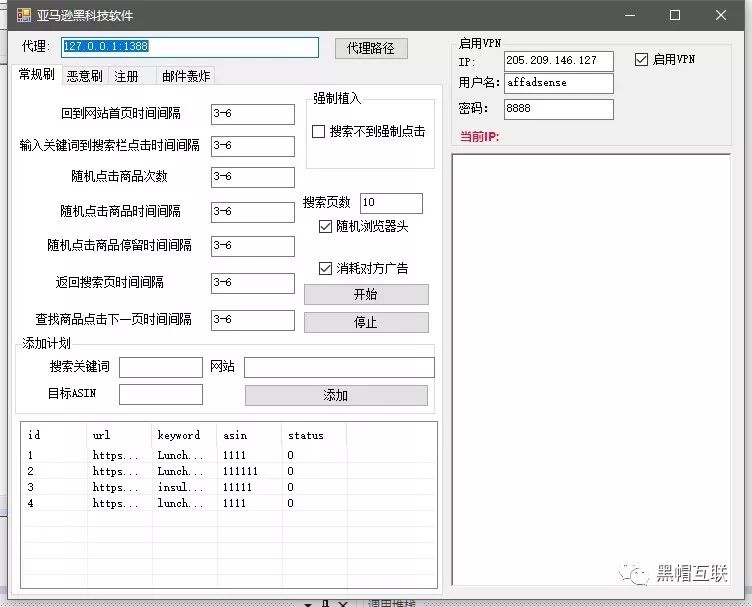Click the 添加 button

click(336, 396)
